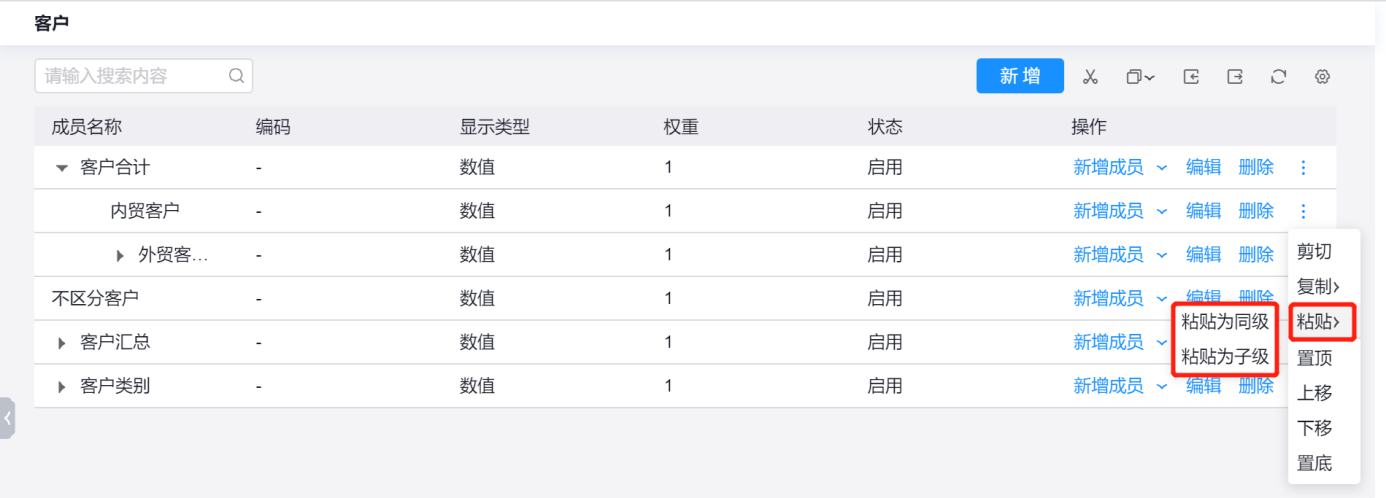Click 删除 link for 客户合计 row
Screen dimensions: 1386x498
[1256, 168]
